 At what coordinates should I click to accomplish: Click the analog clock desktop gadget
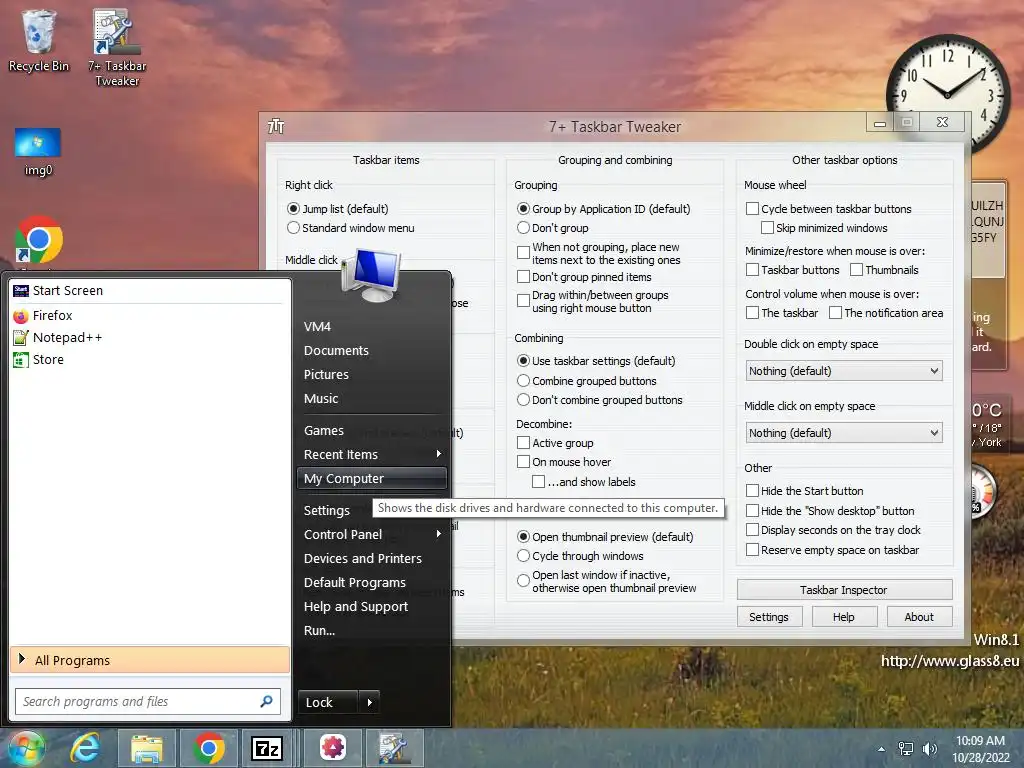(x=948, y=96)
